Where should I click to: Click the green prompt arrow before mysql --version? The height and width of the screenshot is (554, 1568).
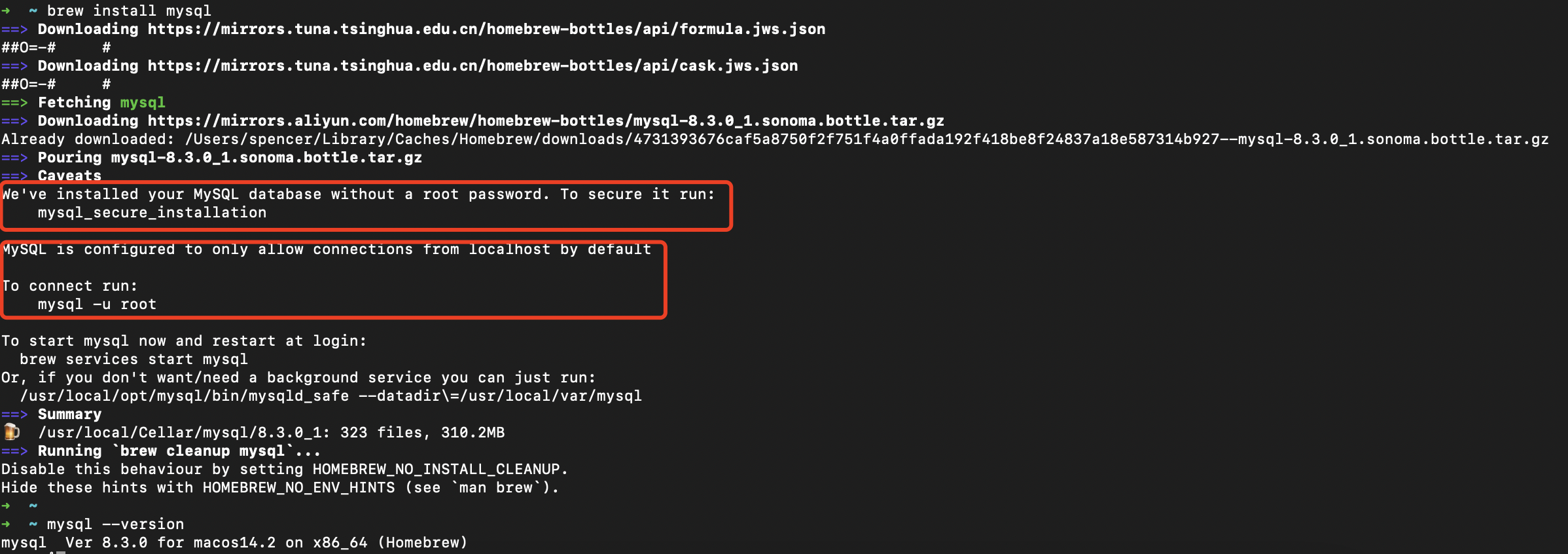6,525
